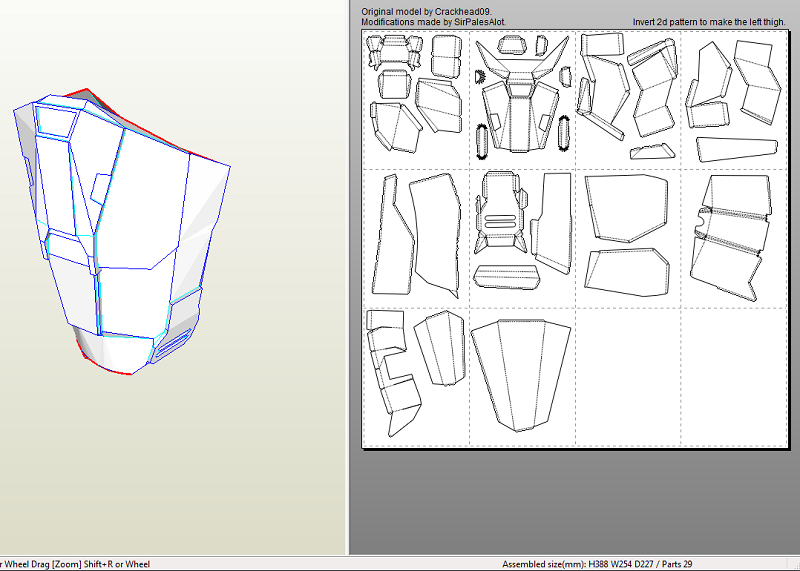Select the upper hexagonal panel on the seventh page
Screen dimensions: 800x571
(x=627, y=207)
